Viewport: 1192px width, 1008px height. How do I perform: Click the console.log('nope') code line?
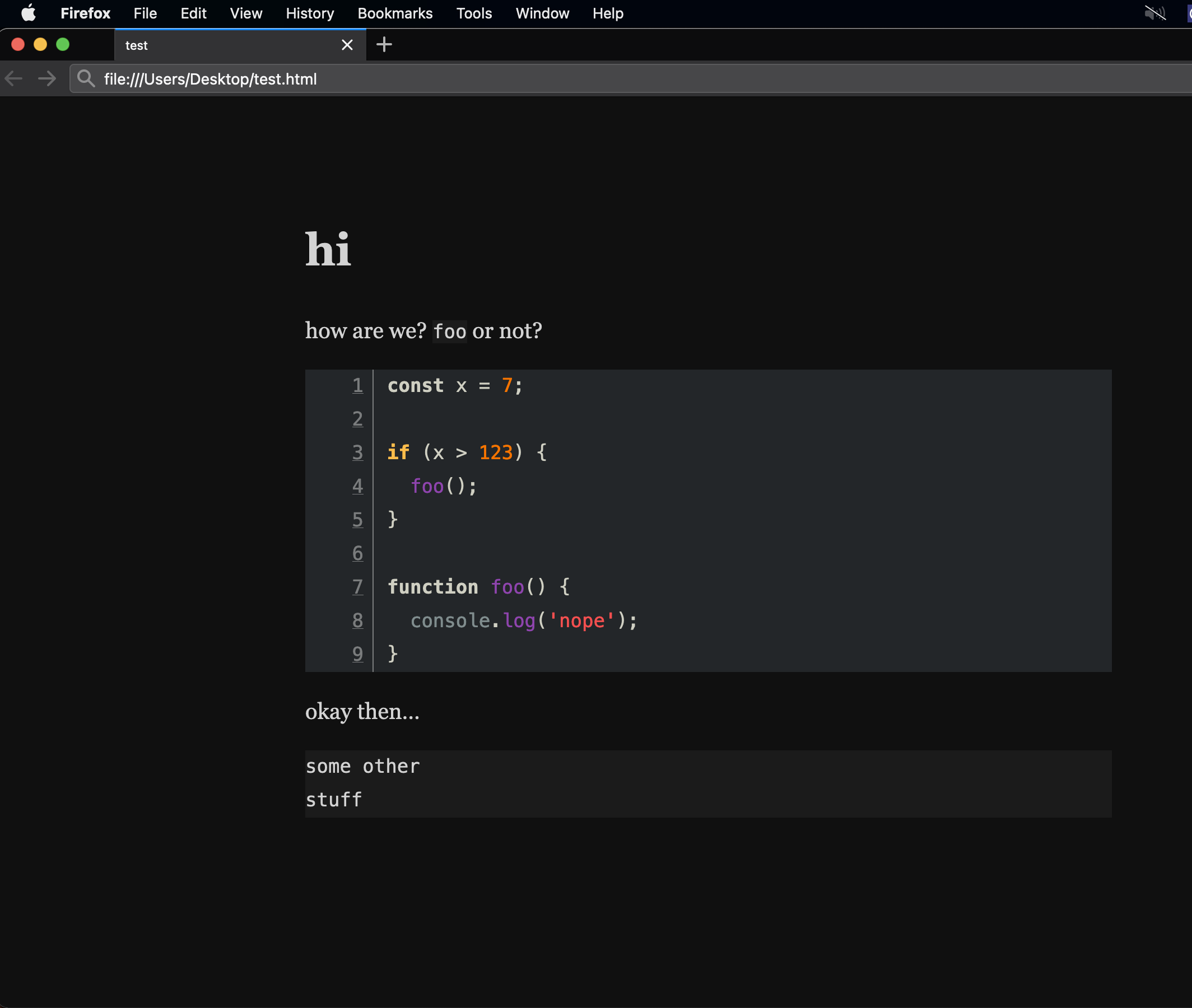(x=524, y=620)
